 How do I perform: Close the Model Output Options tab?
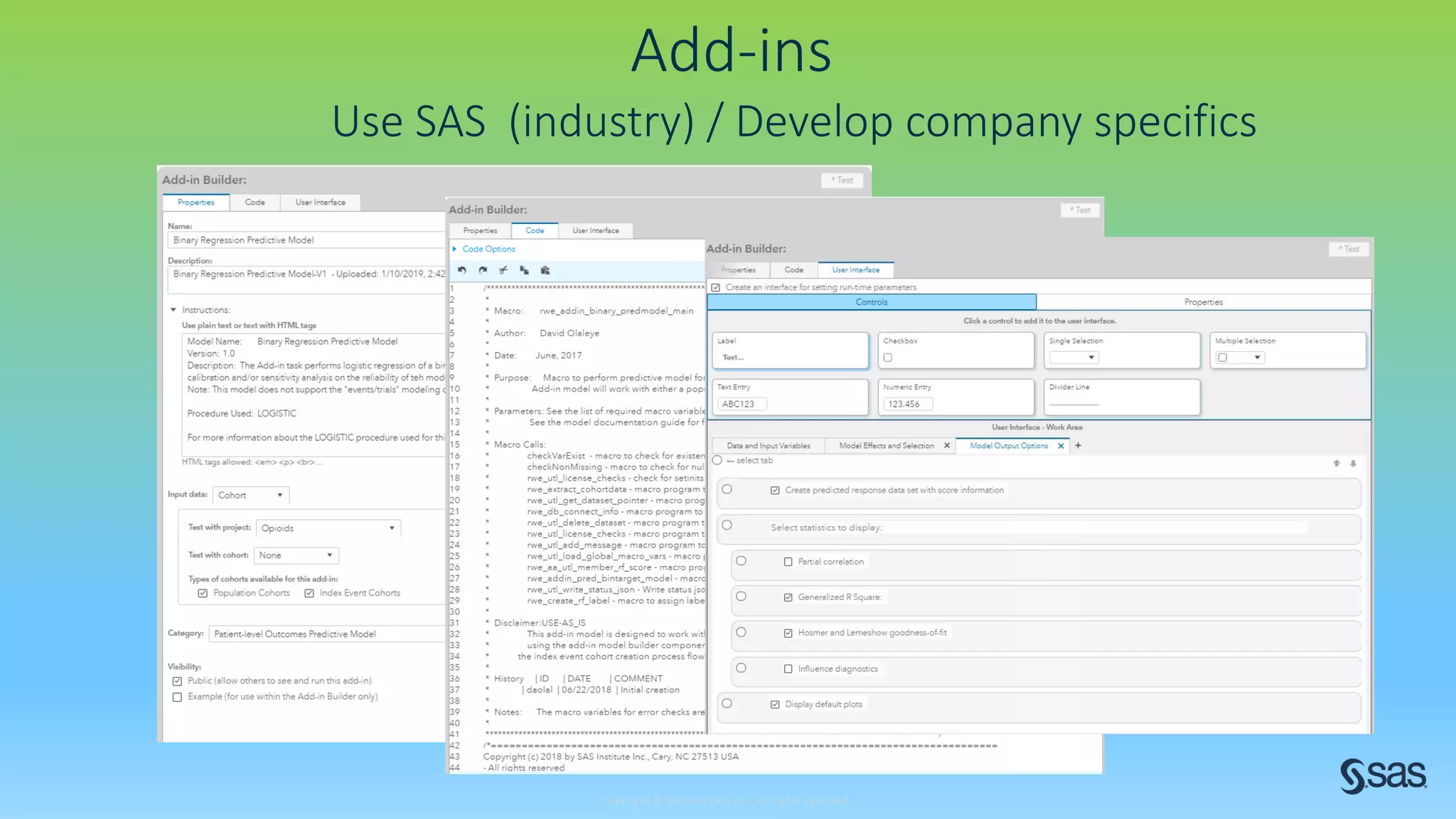(x=1061, y=446)
